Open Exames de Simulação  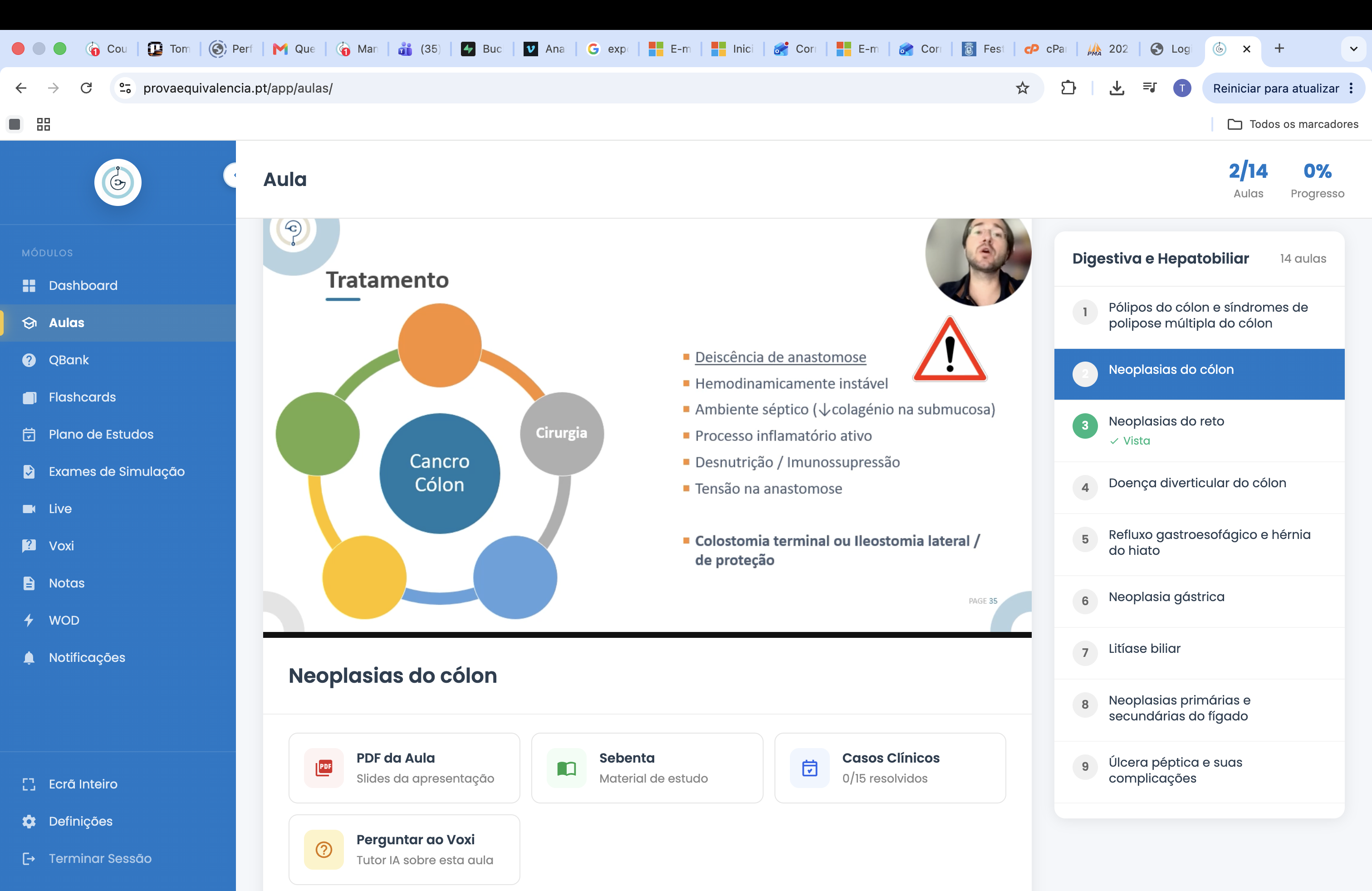pyautogui.click(x=118, y=471)
